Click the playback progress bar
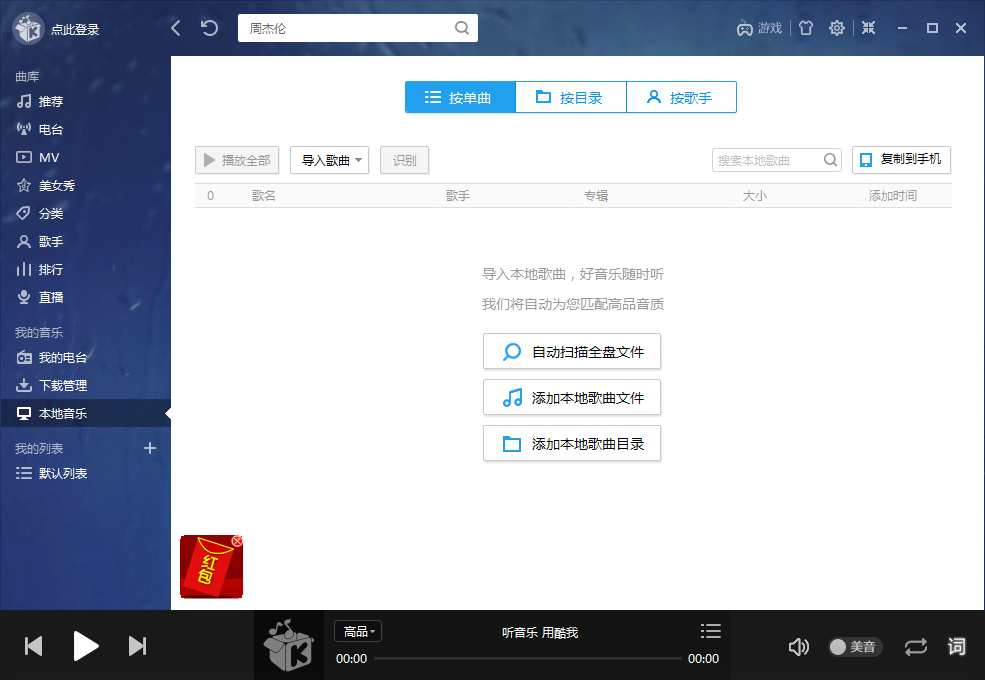This screenshot has width=985, height=680. (528, 659)
